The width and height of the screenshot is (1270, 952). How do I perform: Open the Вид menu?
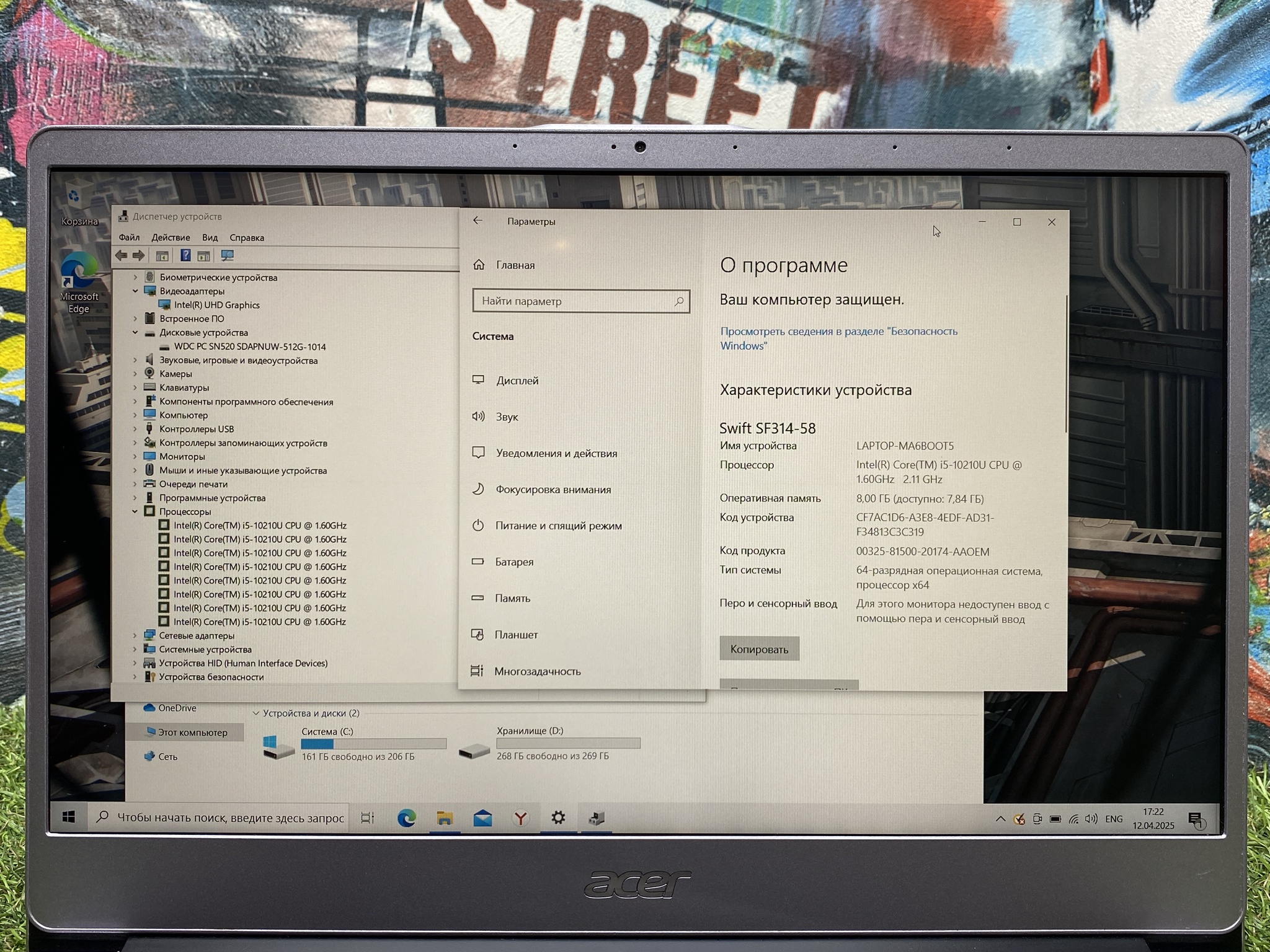click(x=210, y=237)
